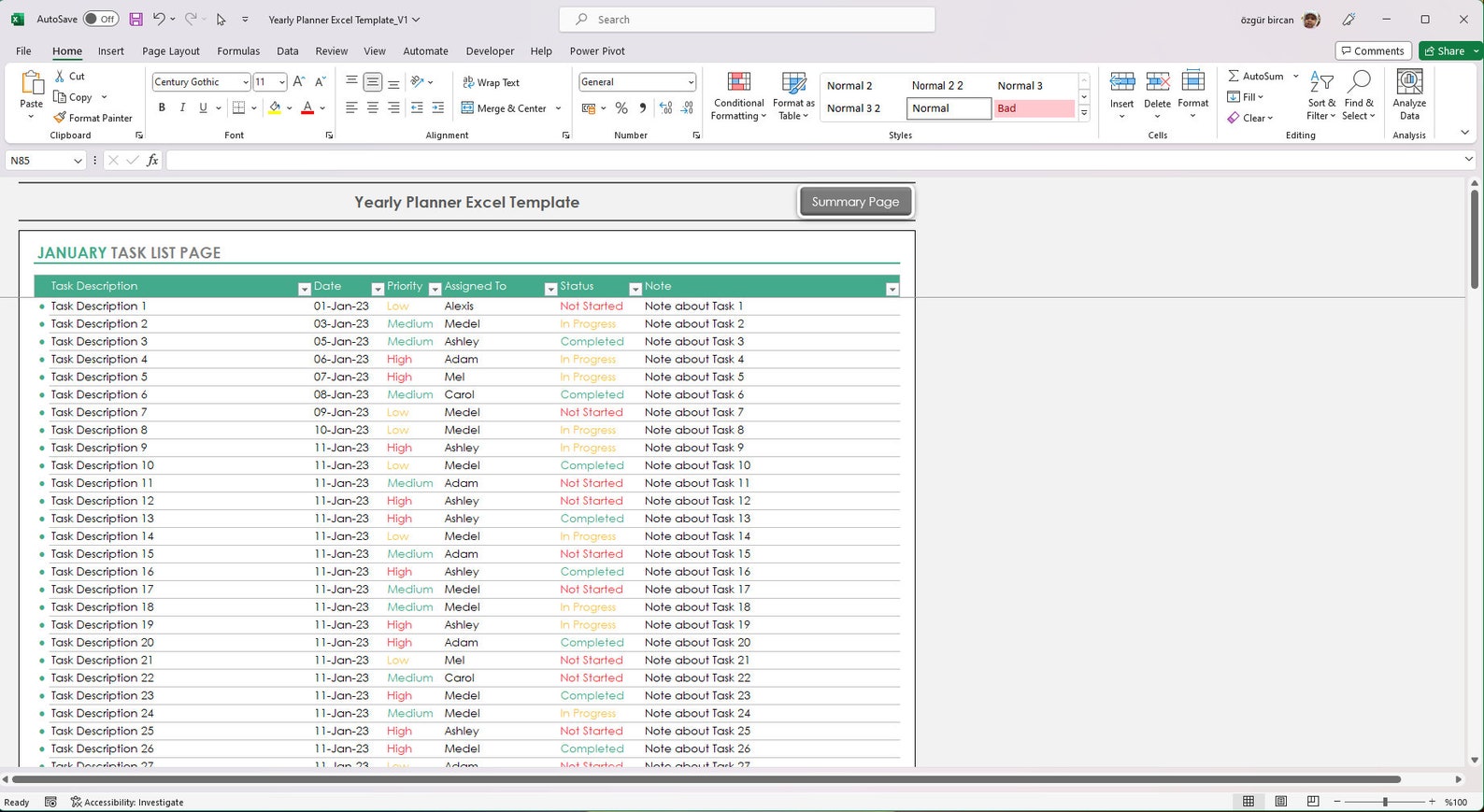Toggle Bottom Align
Screen dimensions: 1484x812
393,82
